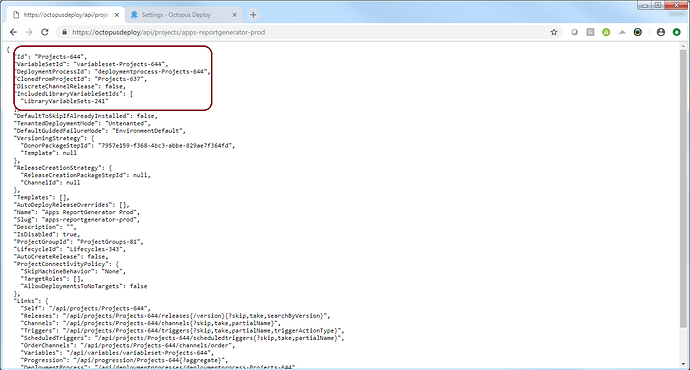Screen dimensions: 690x370
Task: Click the "IsDisabled": true line
Action: coord(48,234)
